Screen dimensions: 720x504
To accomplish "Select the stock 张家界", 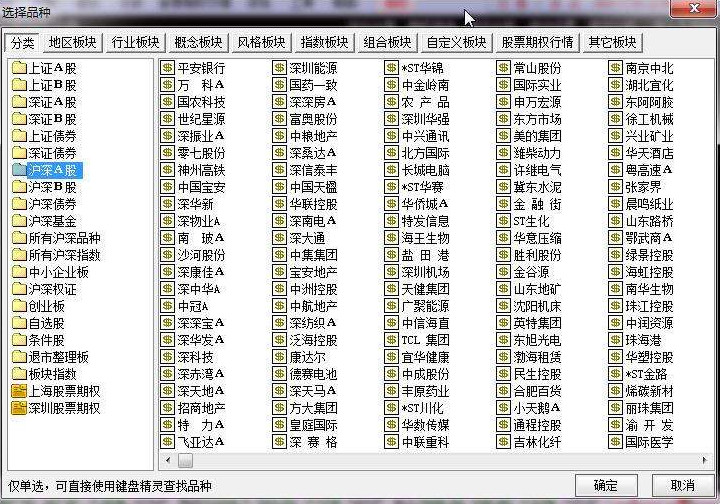I will point(643,187).
